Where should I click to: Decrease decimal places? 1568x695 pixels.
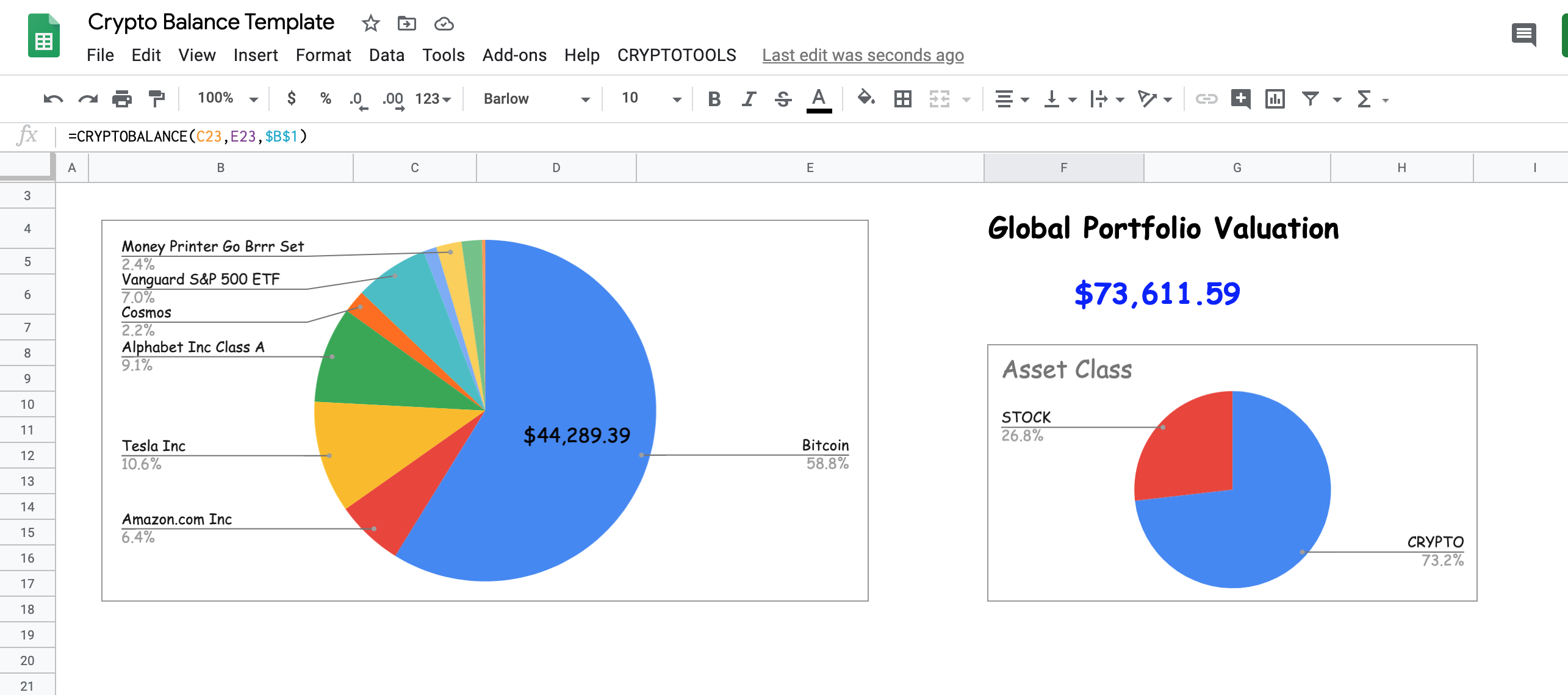pos(359,99)
